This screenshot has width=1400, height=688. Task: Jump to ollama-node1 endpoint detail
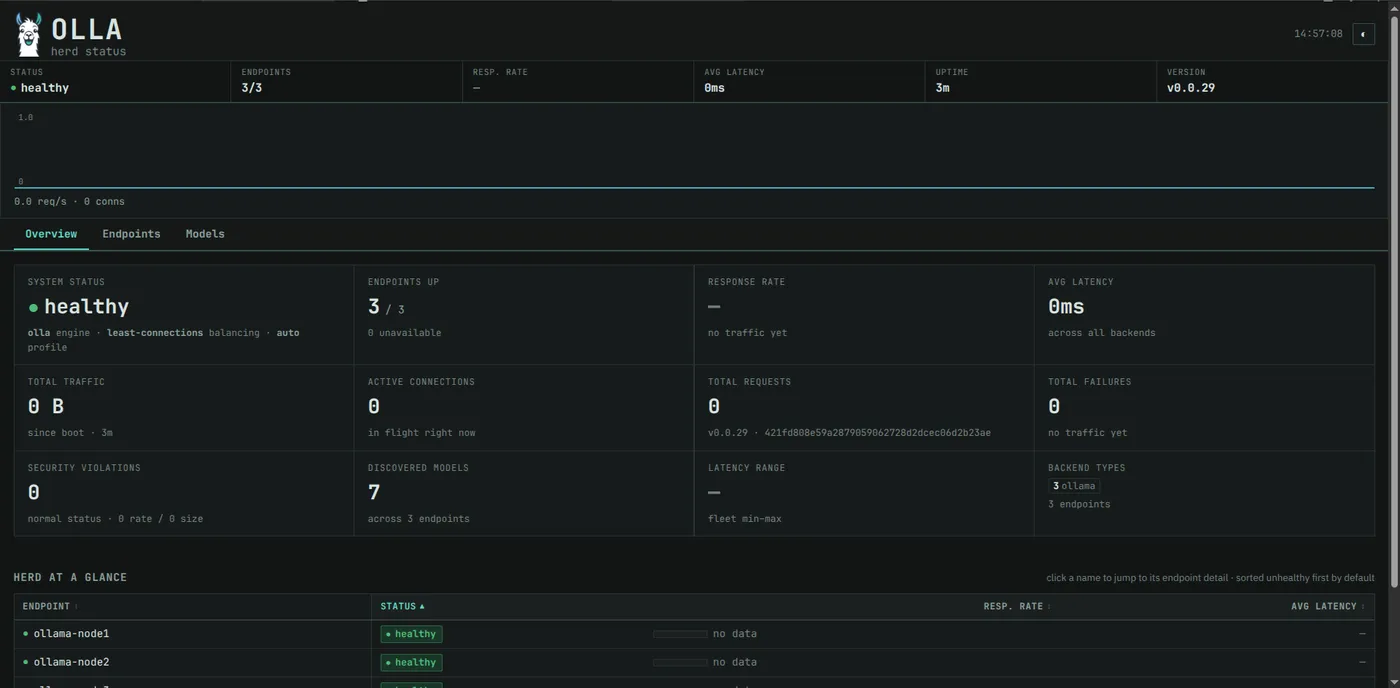(71, 634)
